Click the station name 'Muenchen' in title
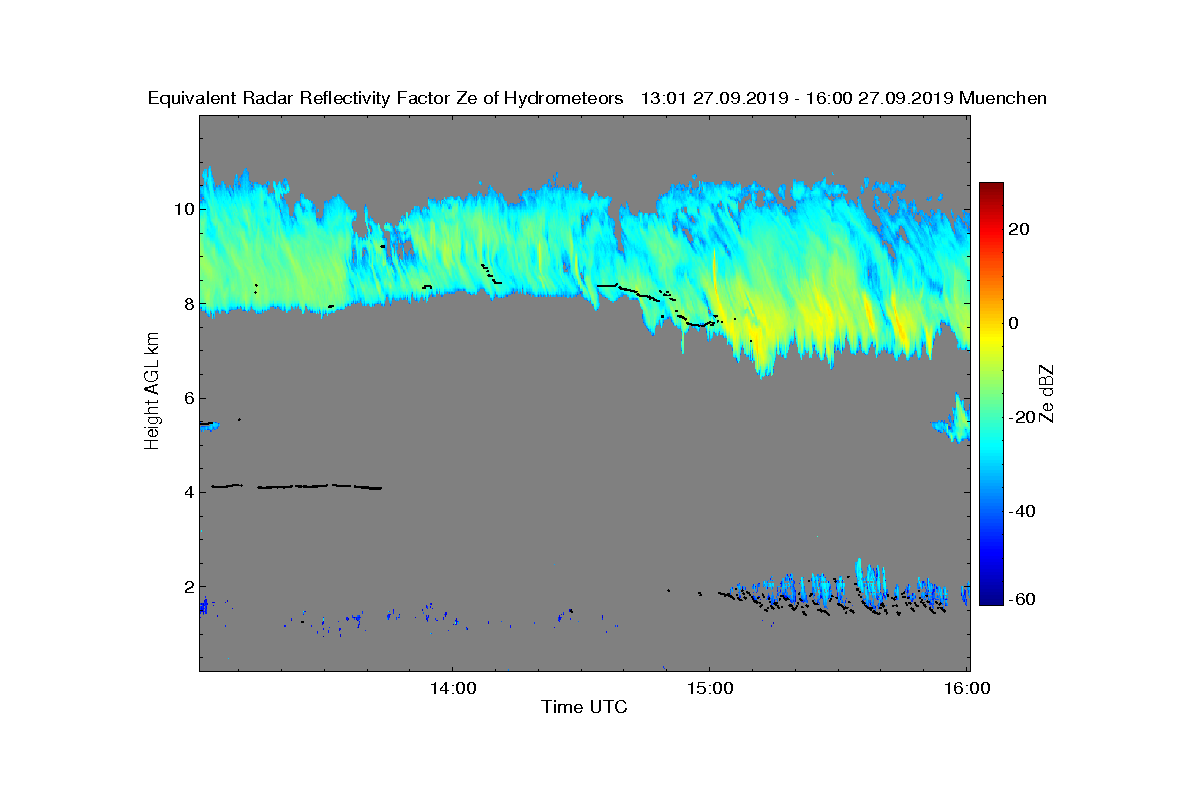This screenshot has height=800, width=1200. [1003, 98]
